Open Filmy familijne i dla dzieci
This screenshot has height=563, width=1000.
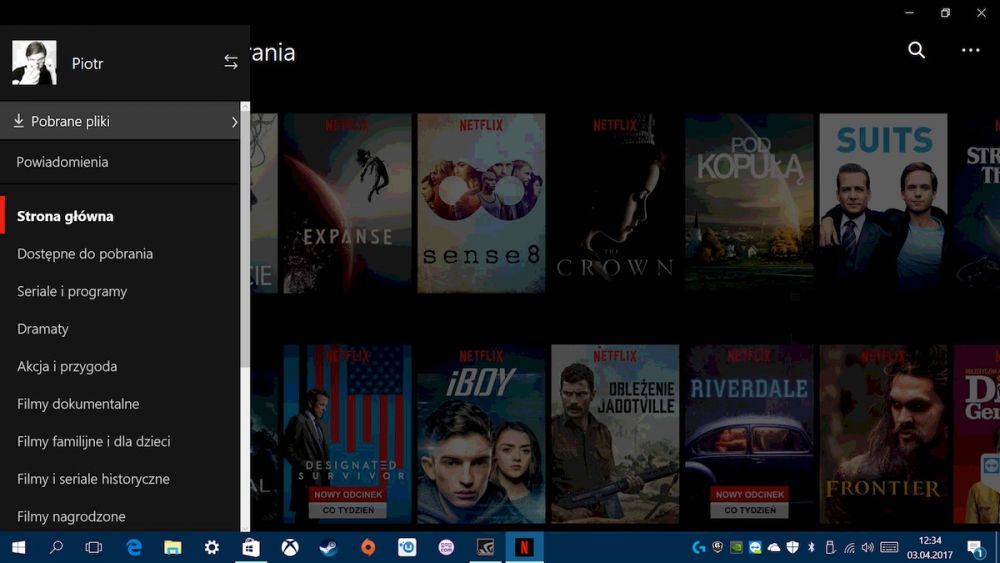click(x=94, y=441)
